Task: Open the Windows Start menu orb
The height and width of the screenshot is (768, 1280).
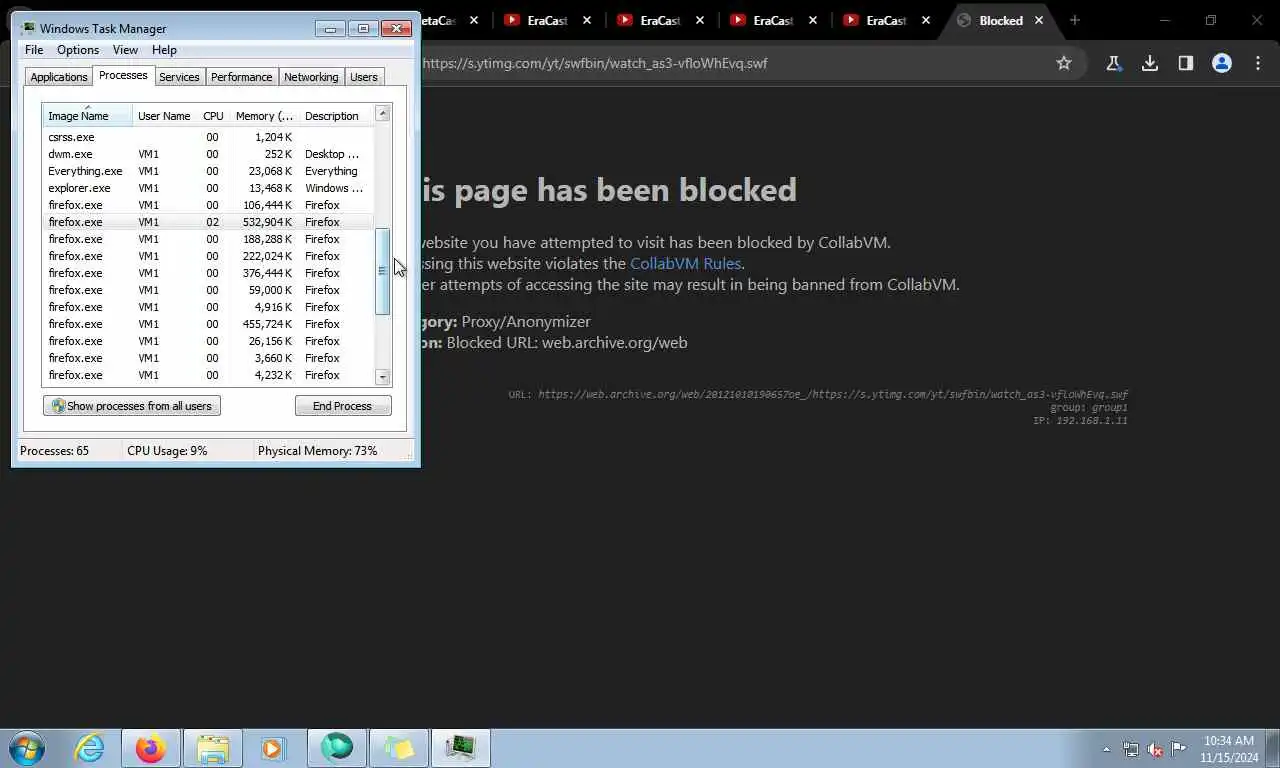Action: coord(27,748)
